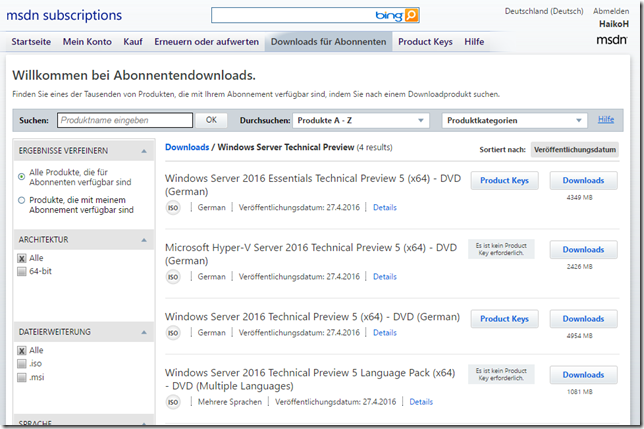Open the Kauf tab
The height and width of the screenshot is (429, 644).
click(133, 42)
